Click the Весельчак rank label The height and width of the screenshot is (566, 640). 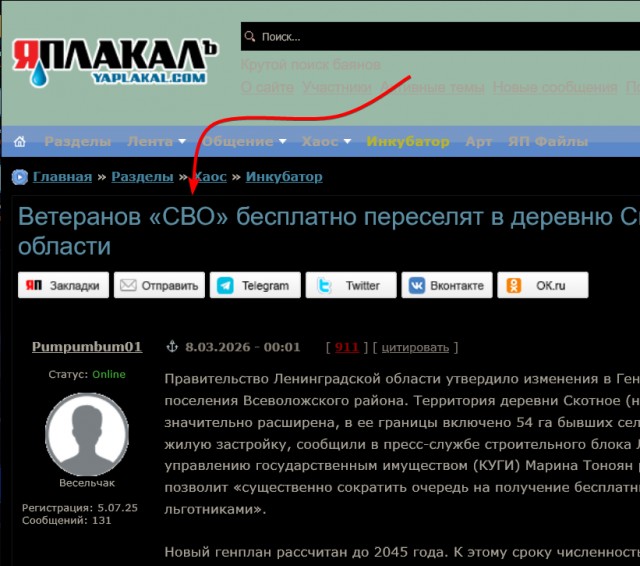coord(87,483)
